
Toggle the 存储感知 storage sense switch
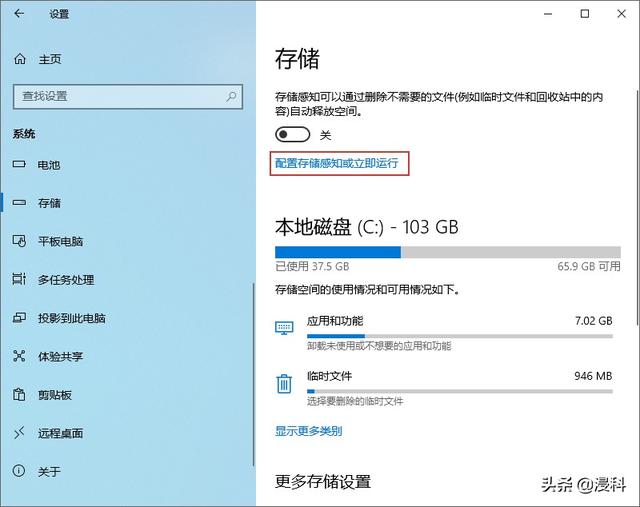(x=293, y=135)
